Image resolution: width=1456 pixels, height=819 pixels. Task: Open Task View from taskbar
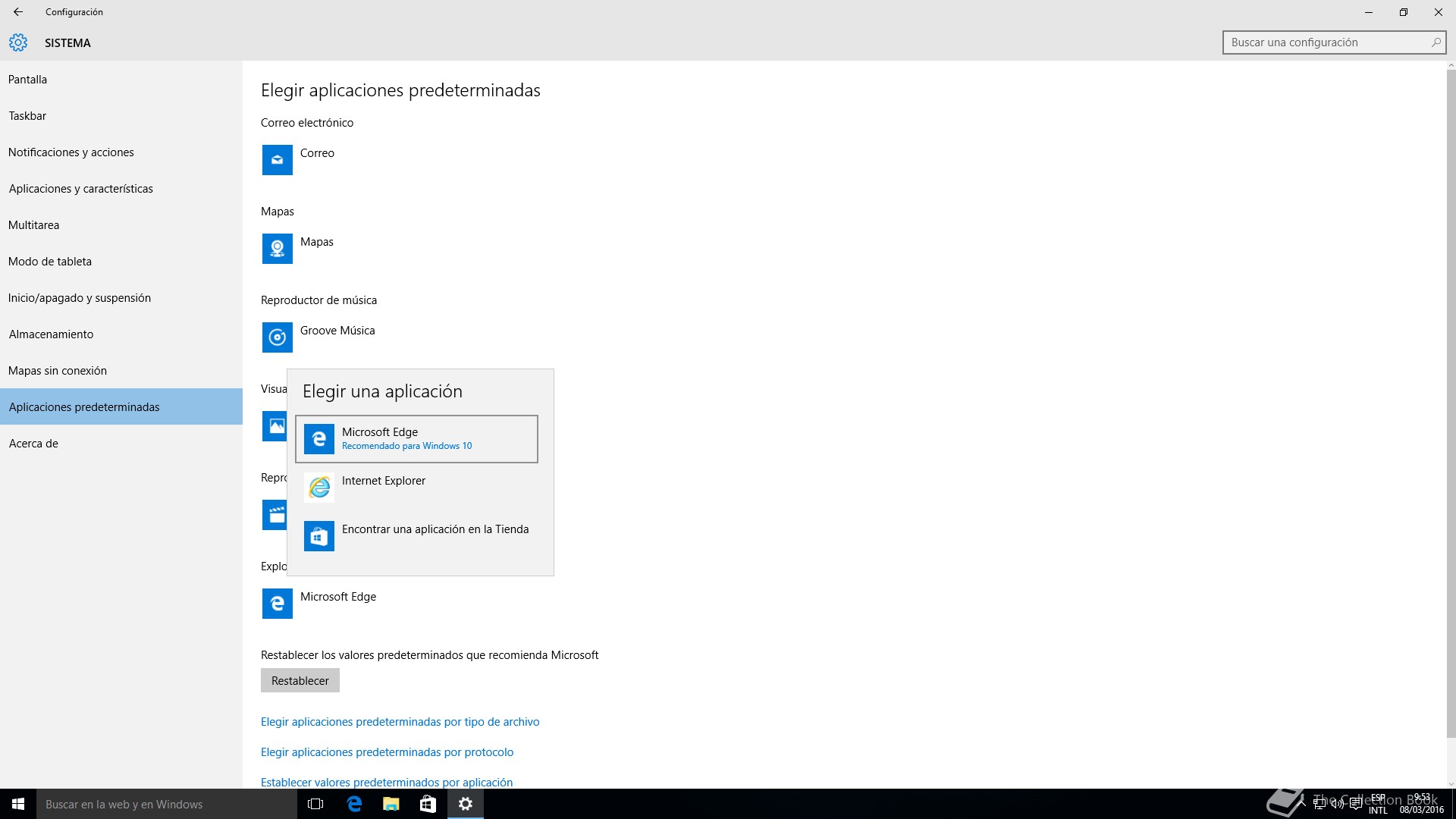(315, 804)
